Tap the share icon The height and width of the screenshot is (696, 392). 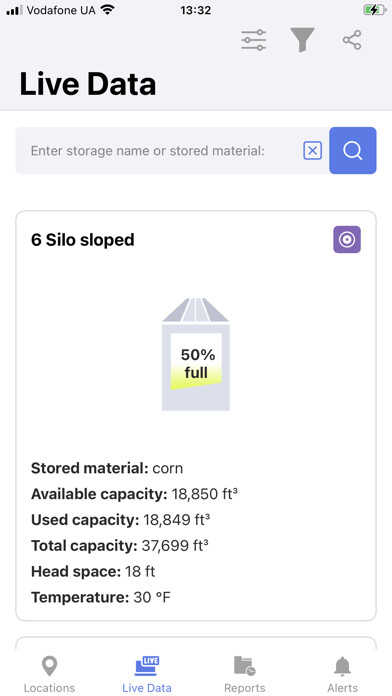[x=352, y=40]
